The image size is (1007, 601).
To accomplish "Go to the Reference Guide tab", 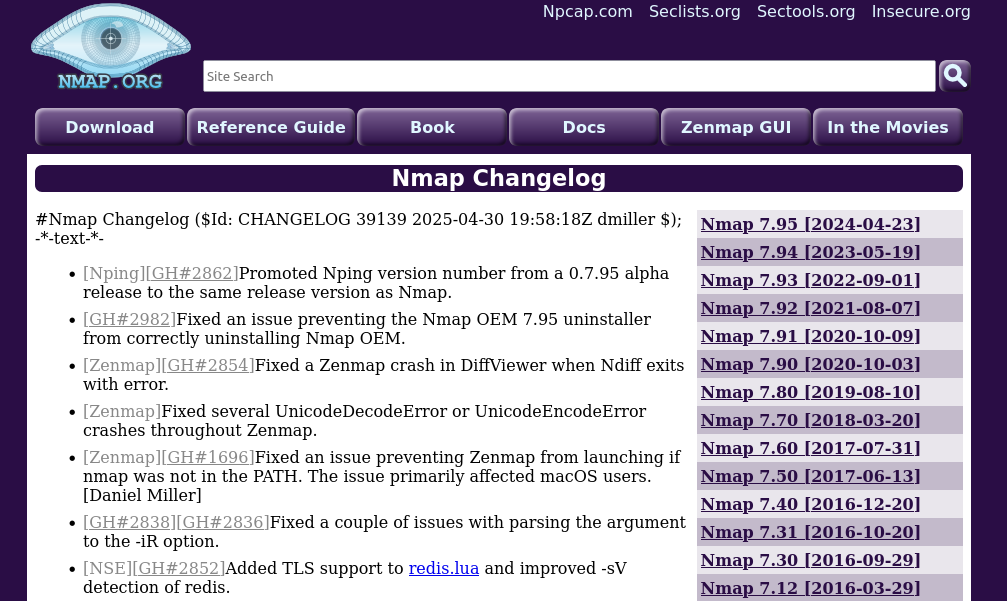I will point(271,127).
